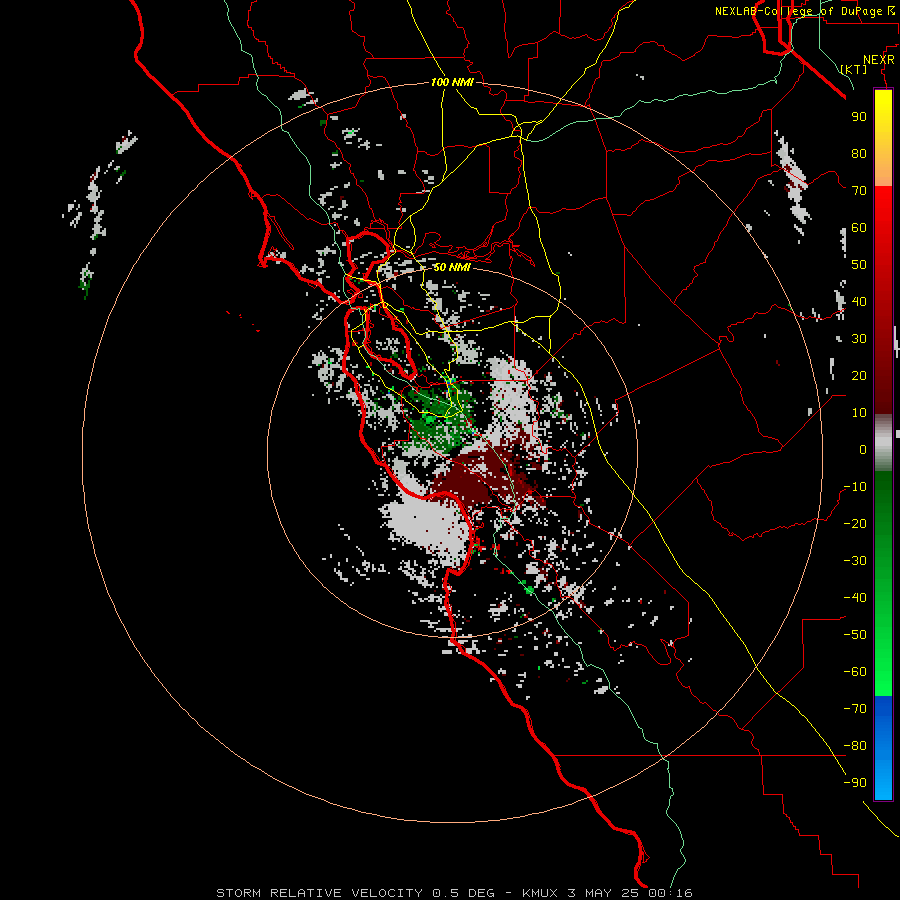Click the 10 value on the velocity scale

[859, 413]
